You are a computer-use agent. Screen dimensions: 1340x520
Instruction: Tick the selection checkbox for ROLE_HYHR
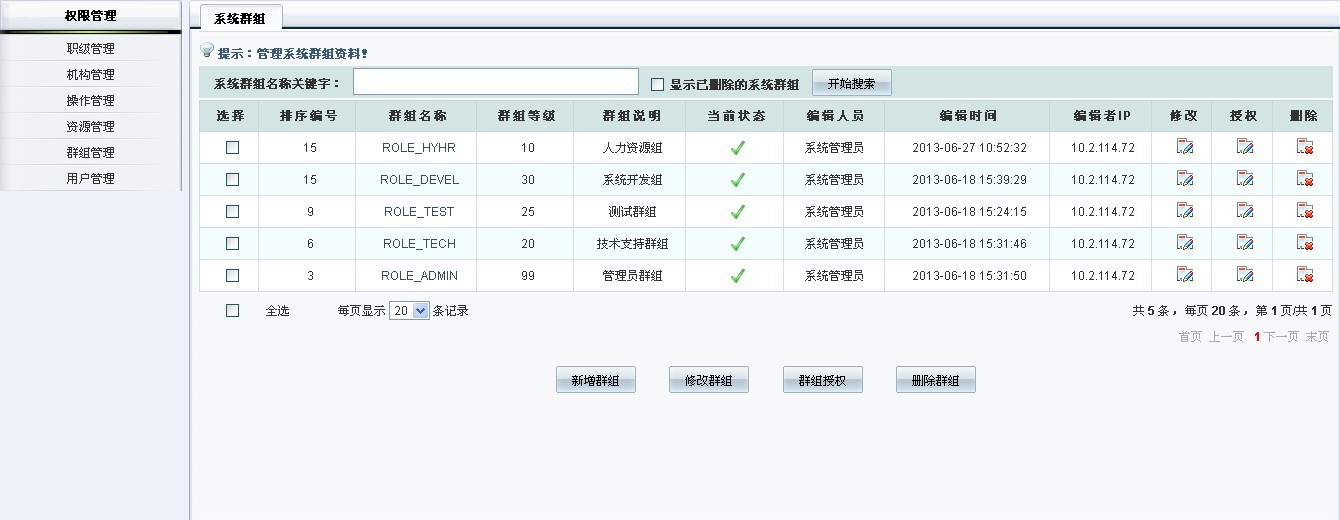coord(232,147)
